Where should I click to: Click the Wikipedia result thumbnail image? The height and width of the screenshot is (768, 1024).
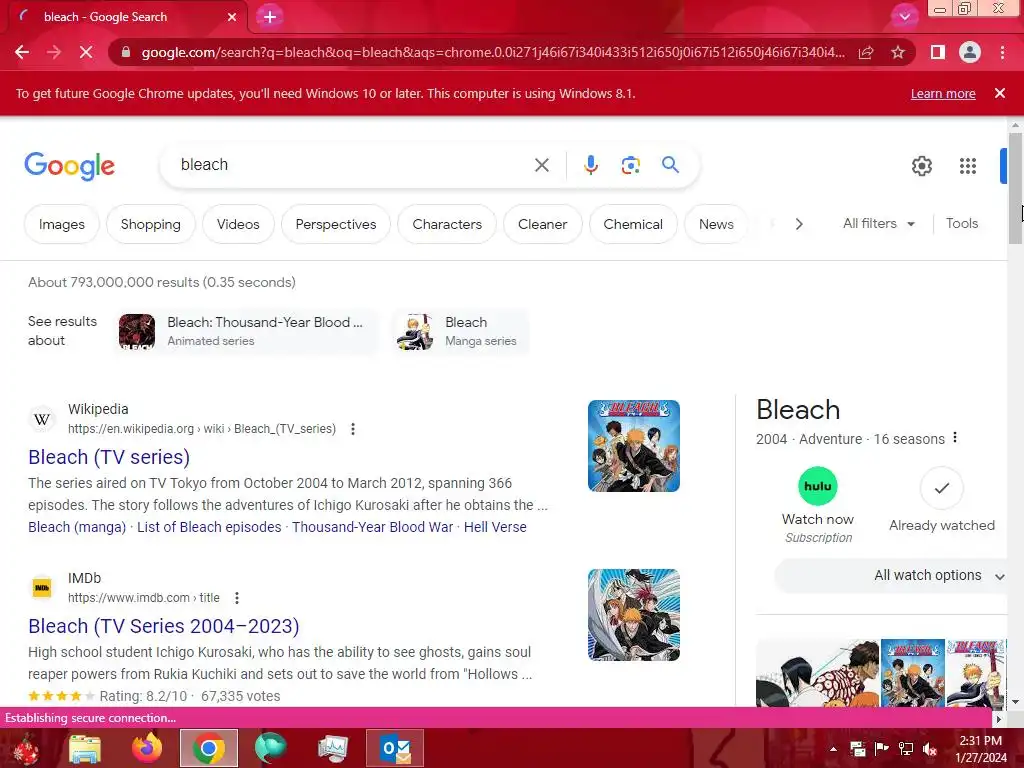tap(633, 446)
